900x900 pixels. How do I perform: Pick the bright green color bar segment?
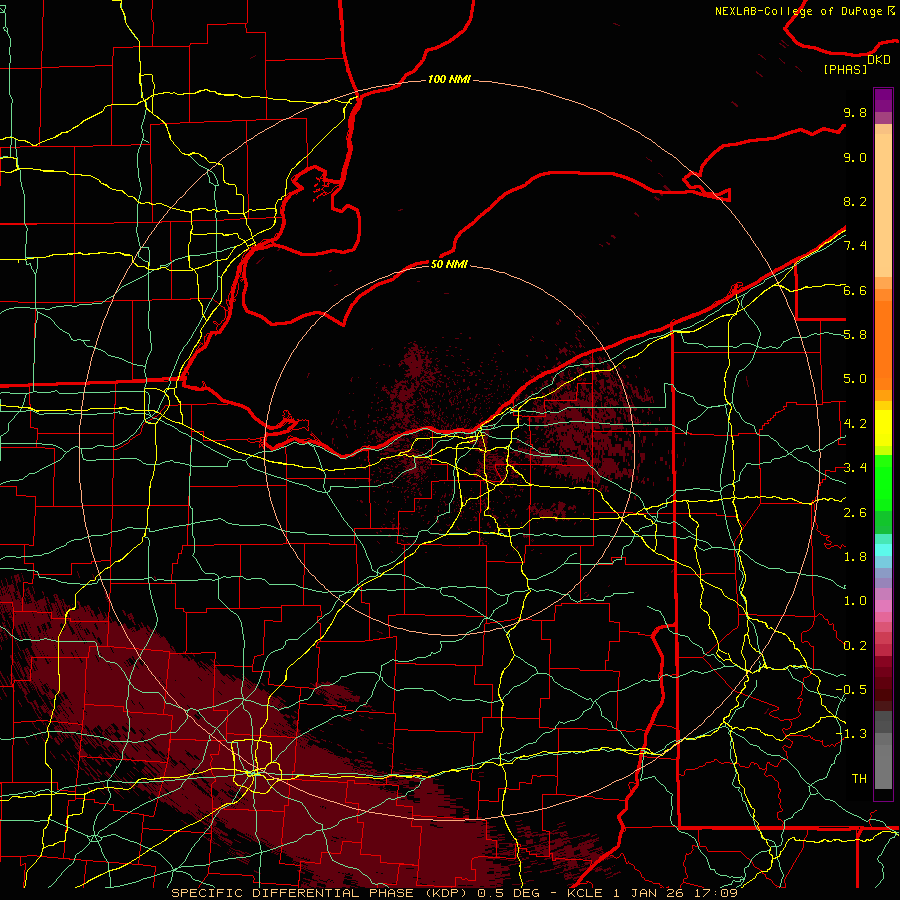pos(883,483)
